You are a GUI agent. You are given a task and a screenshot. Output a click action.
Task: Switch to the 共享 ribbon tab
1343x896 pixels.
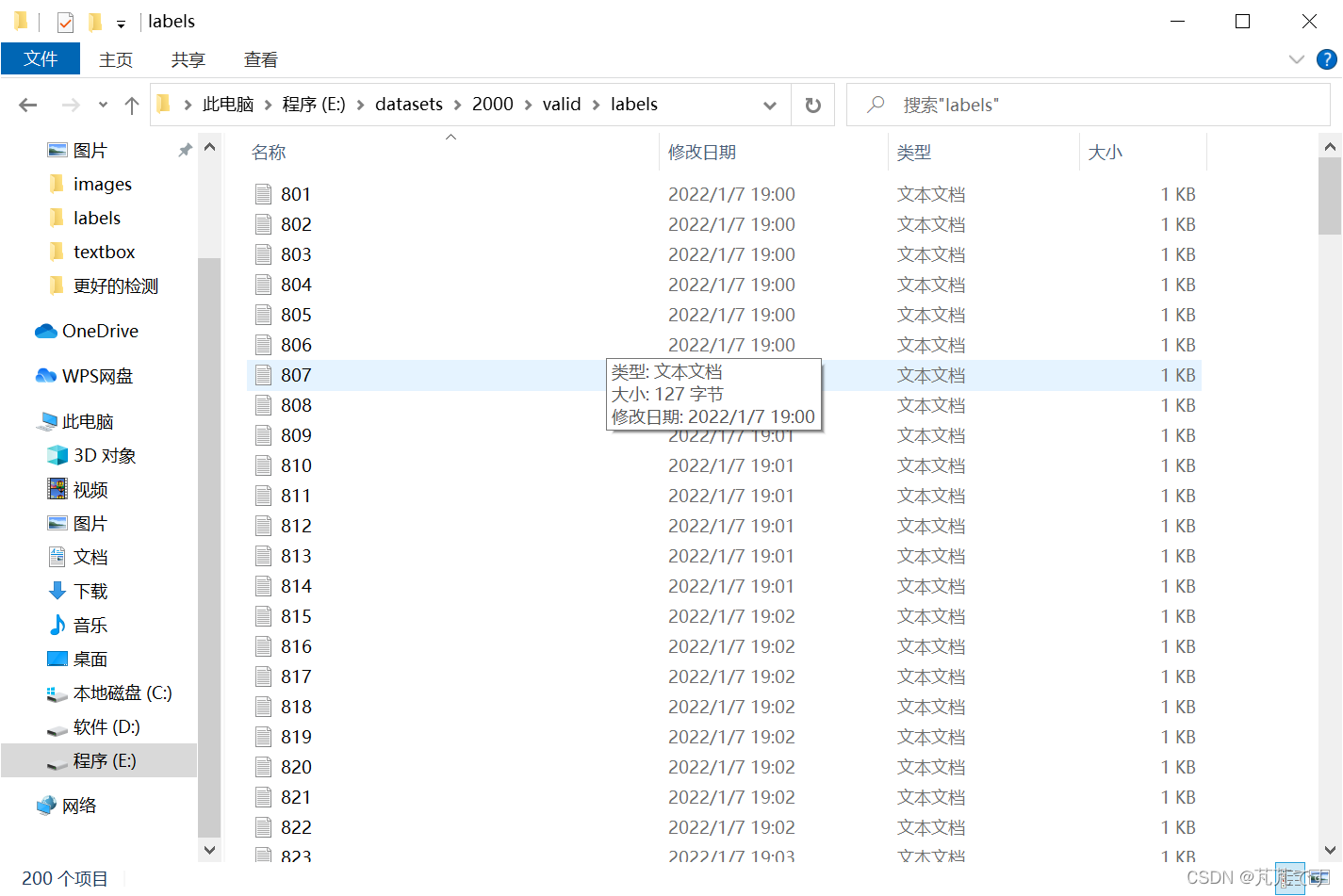188,60
